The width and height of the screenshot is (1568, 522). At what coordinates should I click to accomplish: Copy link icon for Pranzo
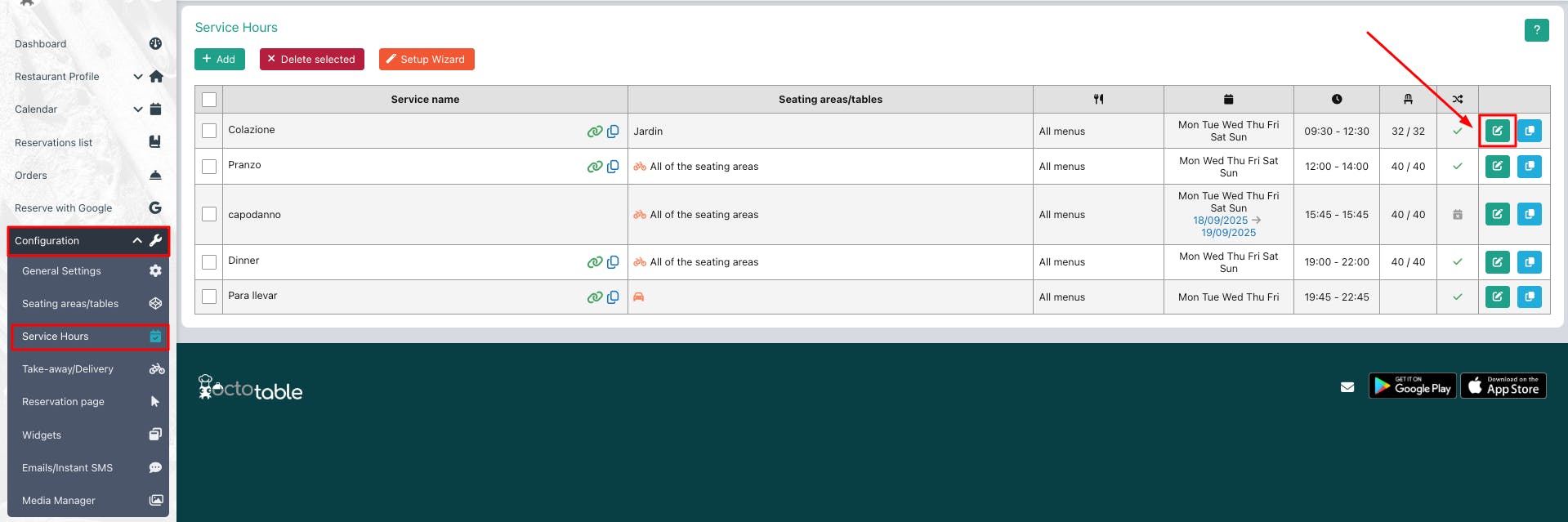point(613,166)
